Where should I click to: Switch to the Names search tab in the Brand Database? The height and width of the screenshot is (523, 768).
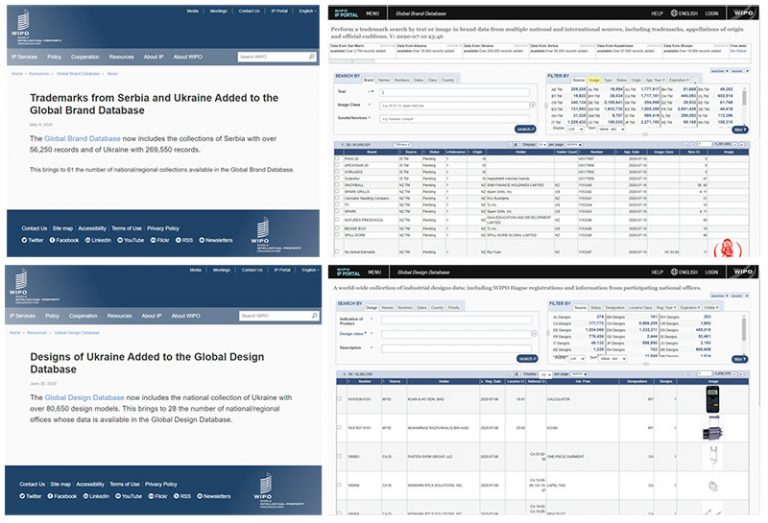tap(384, 80)
